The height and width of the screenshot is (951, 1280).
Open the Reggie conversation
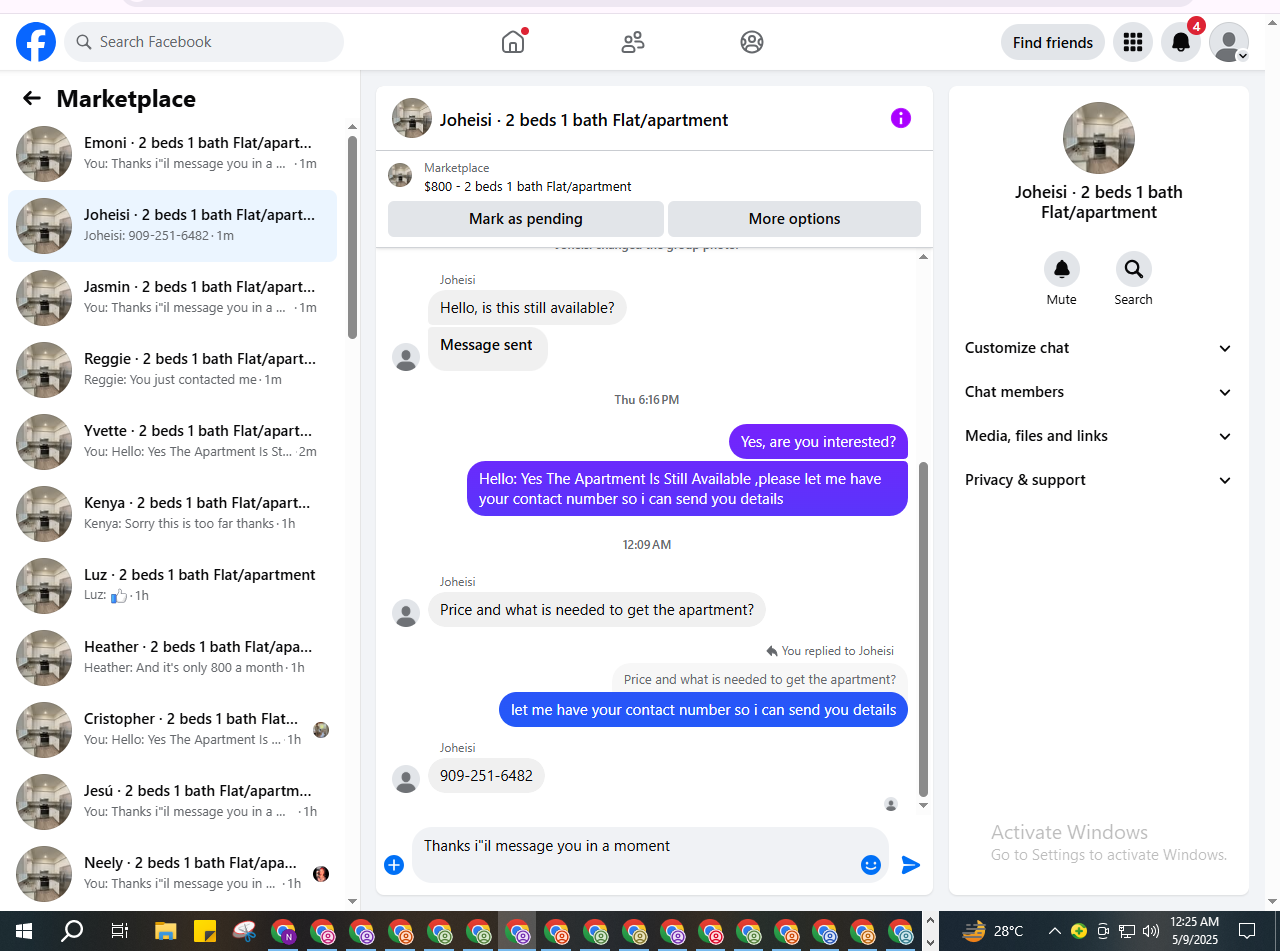[172, 370]
